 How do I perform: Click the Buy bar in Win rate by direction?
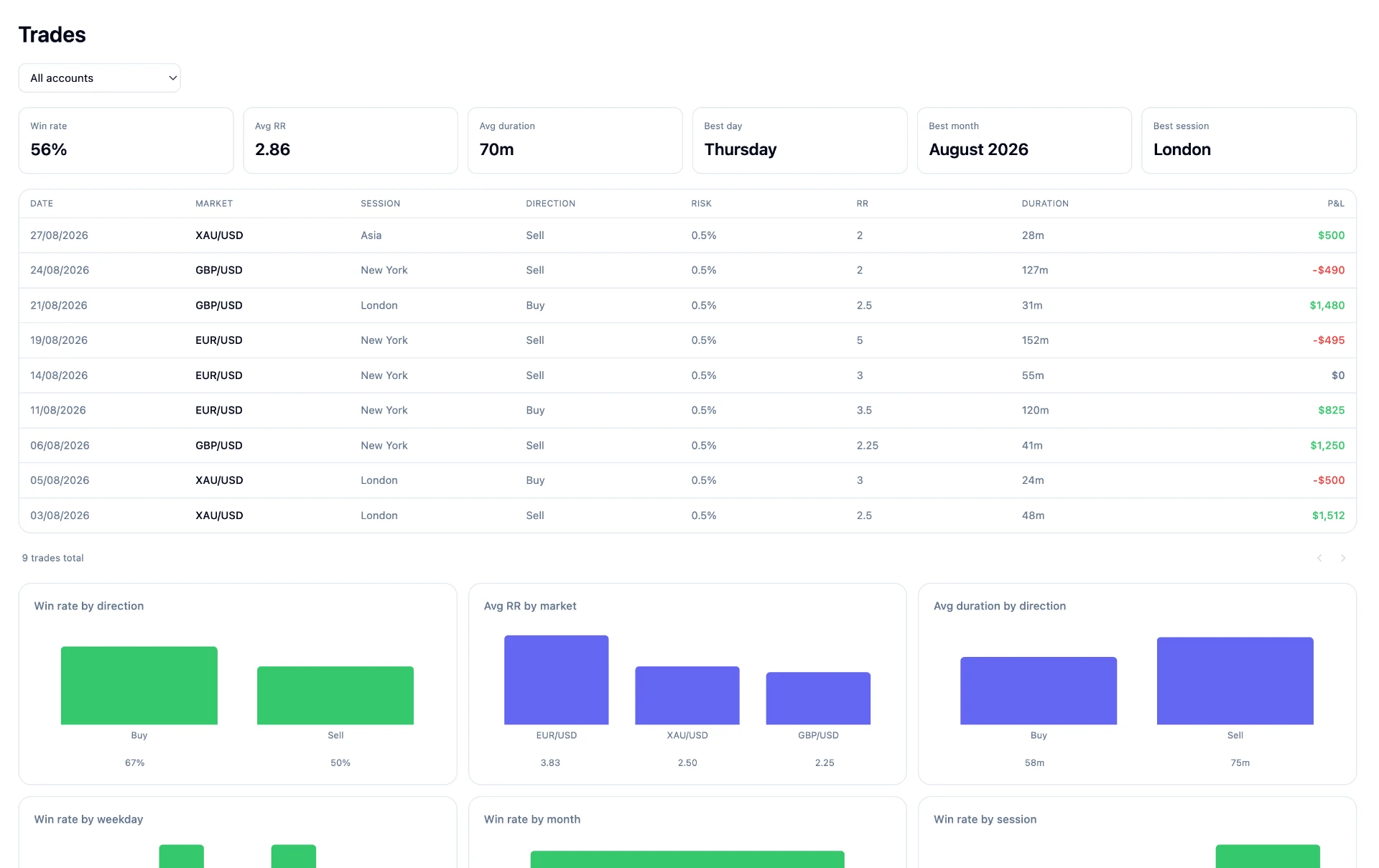pyautogui.click(x=139, y=686)
